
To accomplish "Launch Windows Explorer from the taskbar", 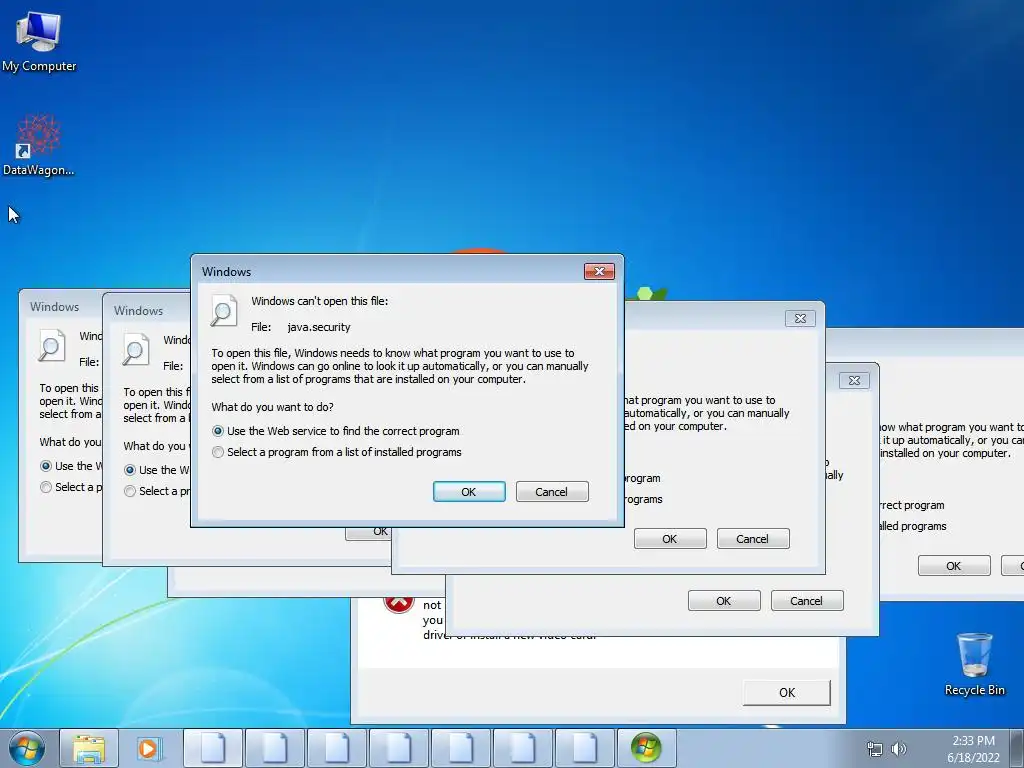I will click(x=89, y=748).
